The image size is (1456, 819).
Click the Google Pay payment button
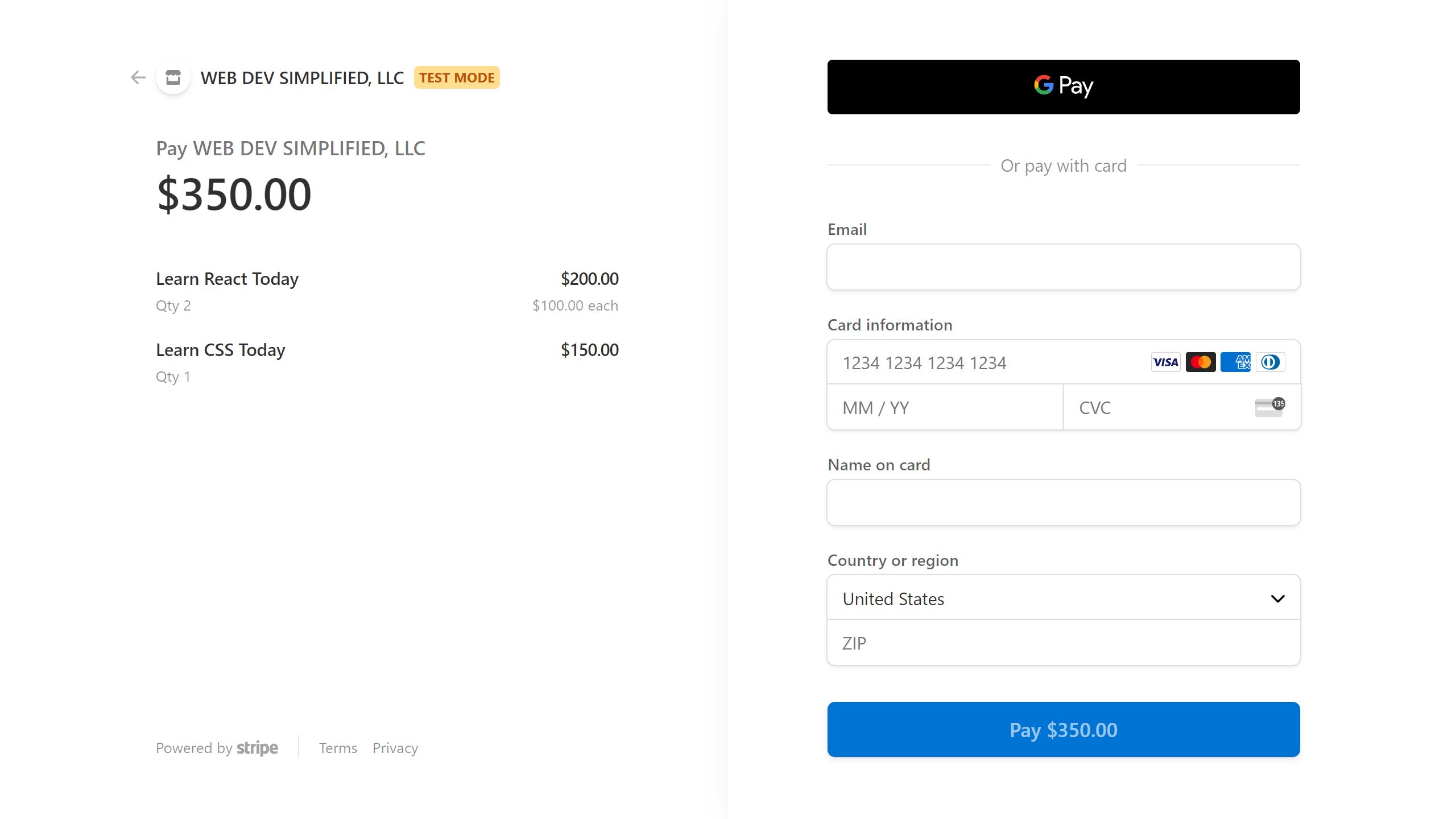click(1063, 86)
